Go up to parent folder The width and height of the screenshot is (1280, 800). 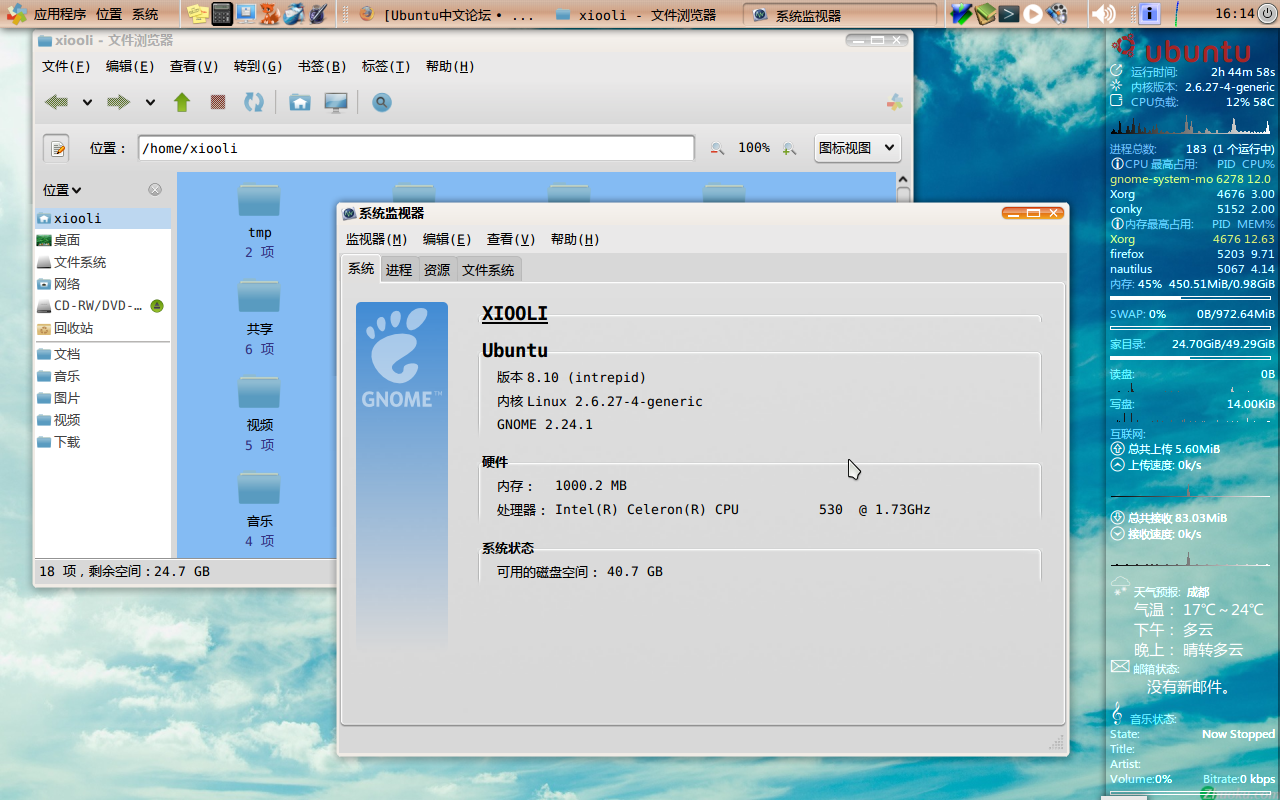182,102
